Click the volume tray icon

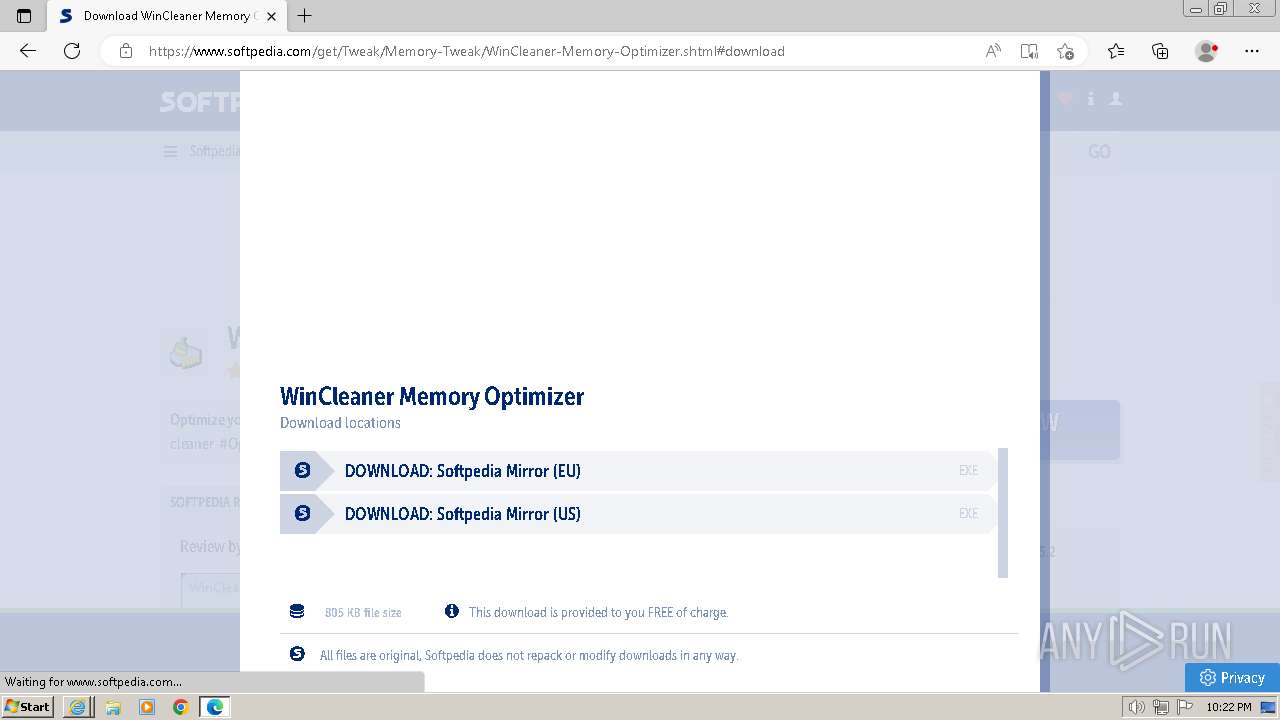[x=1137, y=707]
